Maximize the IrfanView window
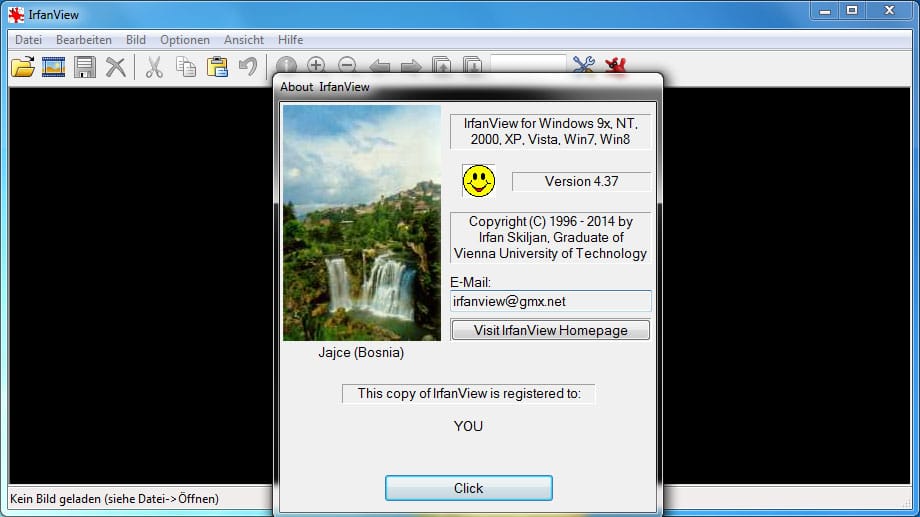This screenshot has height=517, width=920. tap(852, 11)
